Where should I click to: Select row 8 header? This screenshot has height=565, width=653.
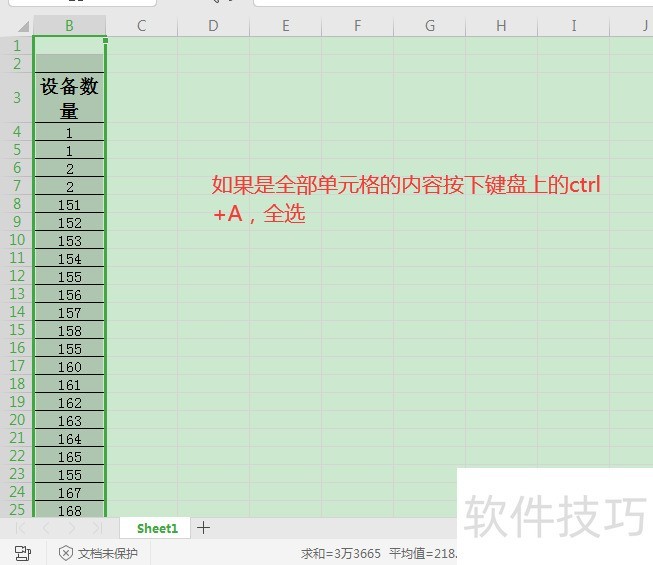click(17, 204)
